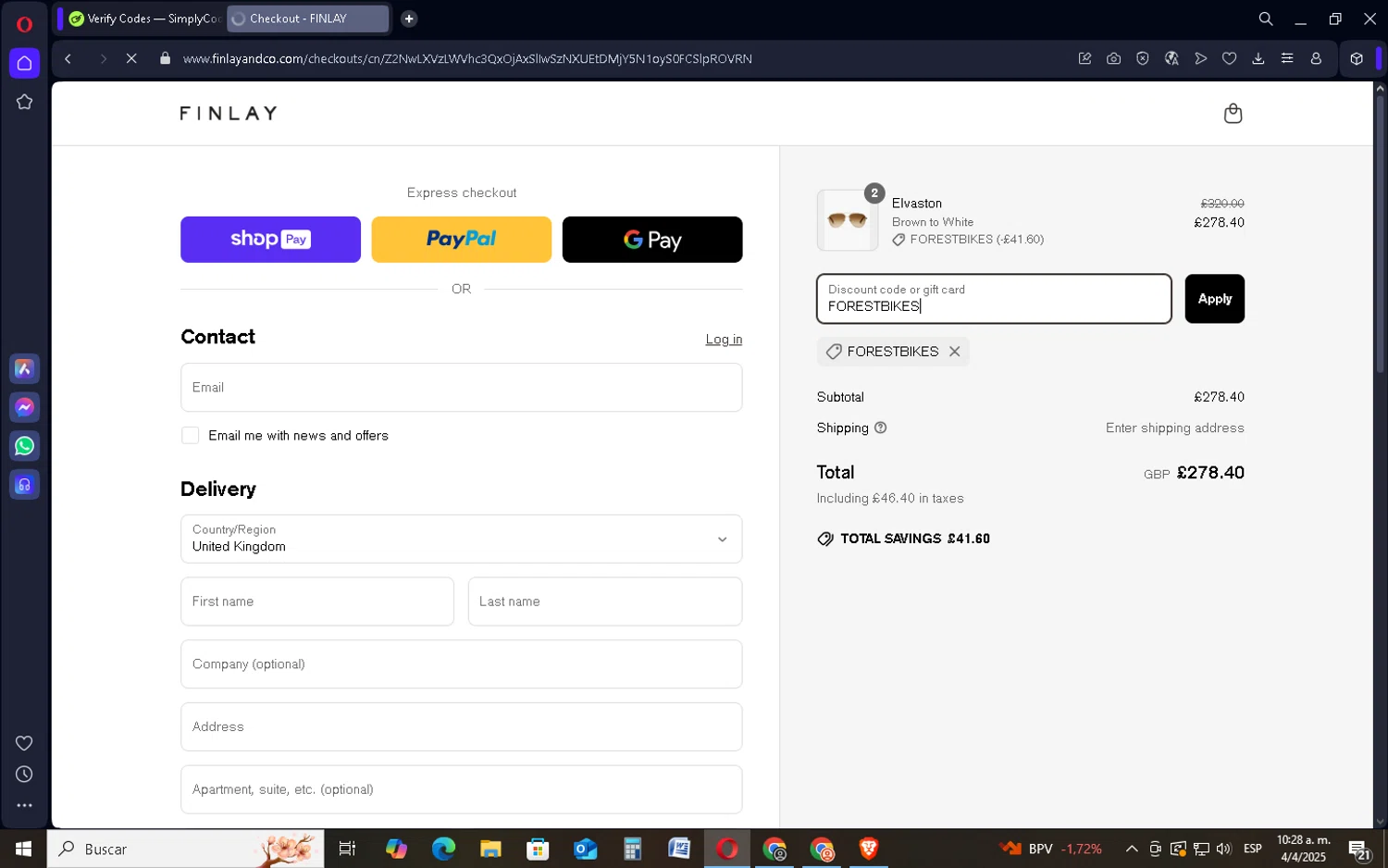Focus discount code or gift card field
The height and width of the screenshot is (868, 1388).
pyautogui.click(x=994, y=299)
